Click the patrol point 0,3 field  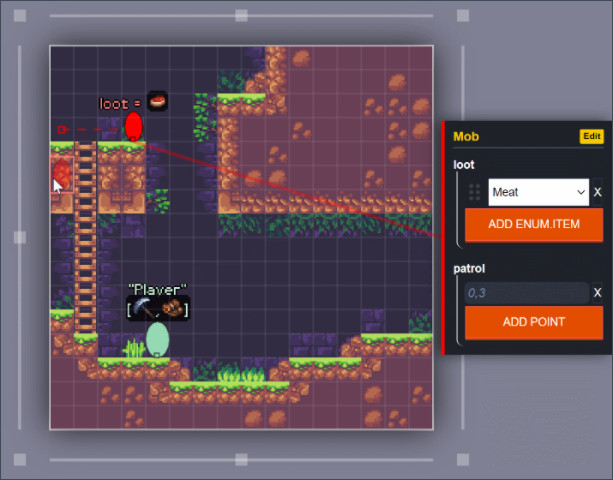point(527,293)
